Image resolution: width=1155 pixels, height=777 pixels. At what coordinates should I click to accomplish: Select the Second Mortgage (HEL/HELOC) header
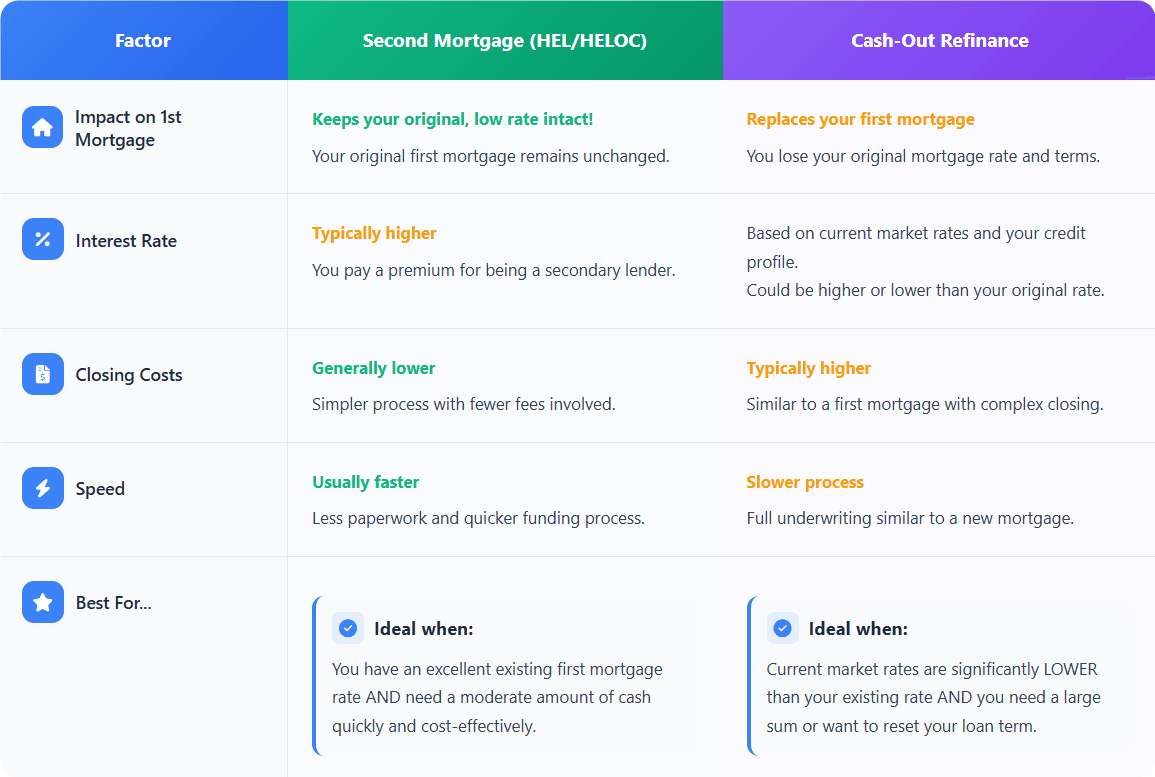(505, 41)
